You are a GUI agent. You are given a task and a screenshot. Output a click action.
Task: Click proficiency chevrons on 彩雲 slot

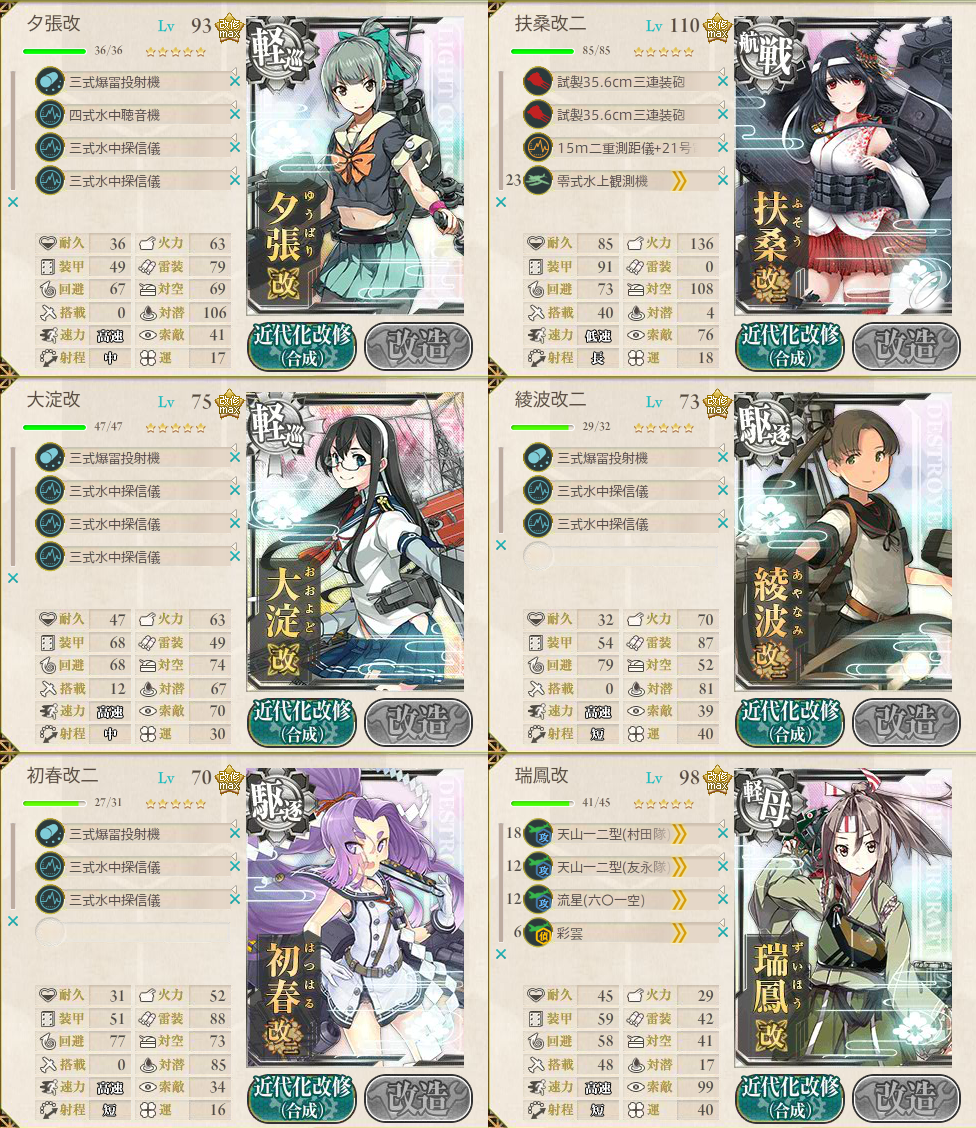tap(679, 934)
